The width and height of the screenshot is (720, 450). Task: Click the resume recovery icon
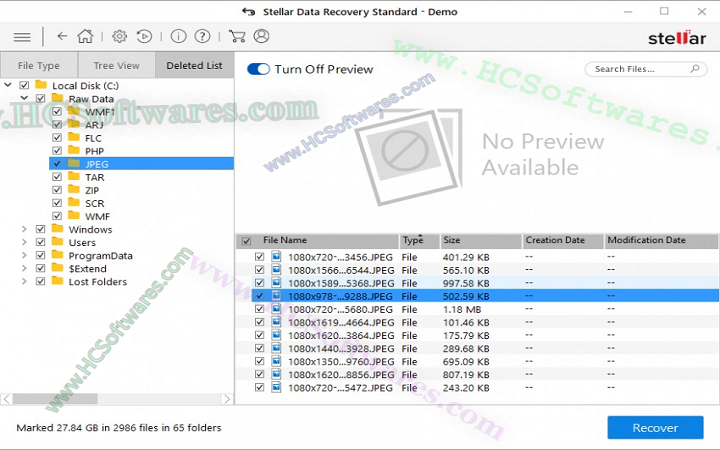[x=145, y=36]
